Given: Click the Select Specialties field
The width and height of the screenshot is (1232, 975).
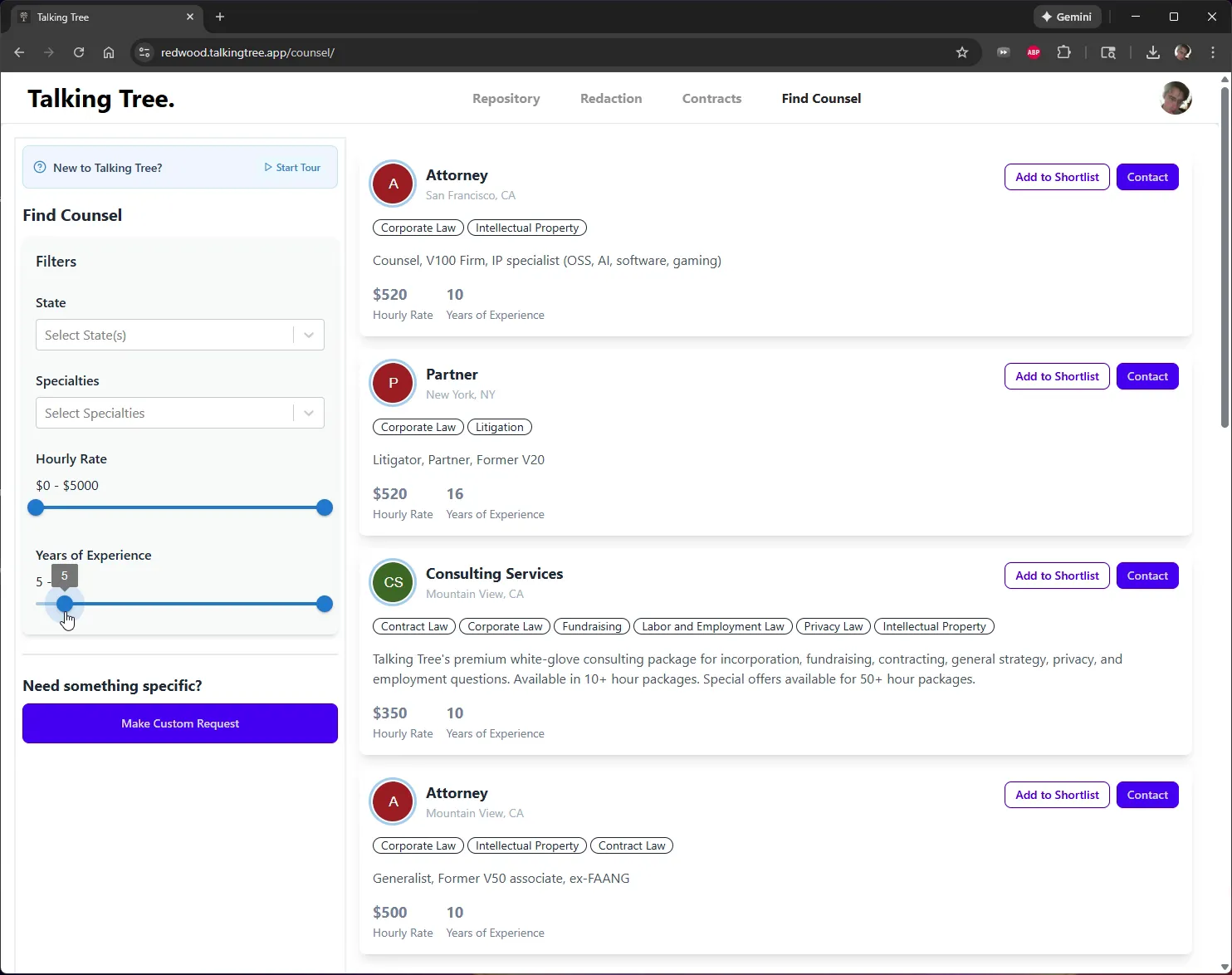Looking at the screenshot, I should (180, 413).
